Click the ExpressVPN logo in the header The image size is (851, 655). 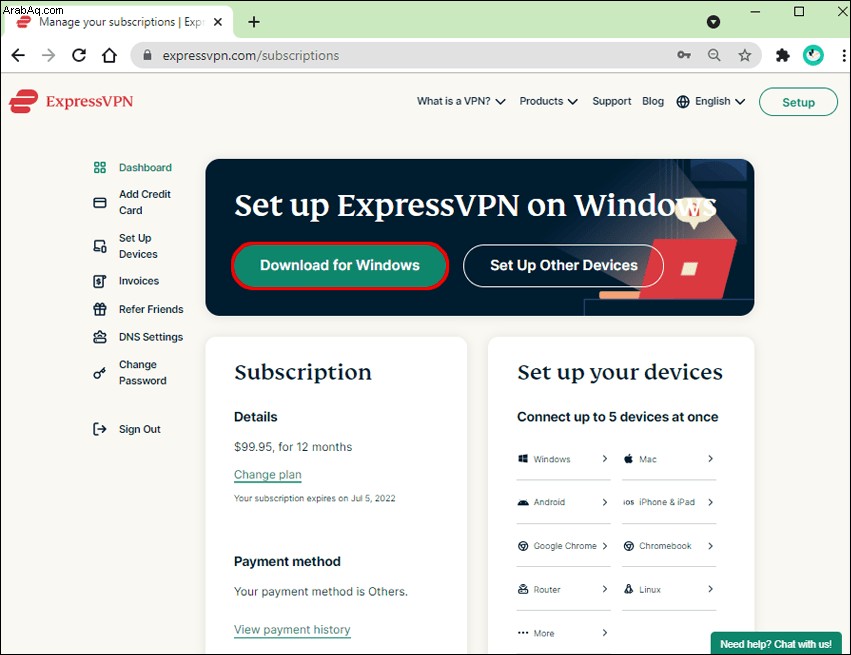71,101
